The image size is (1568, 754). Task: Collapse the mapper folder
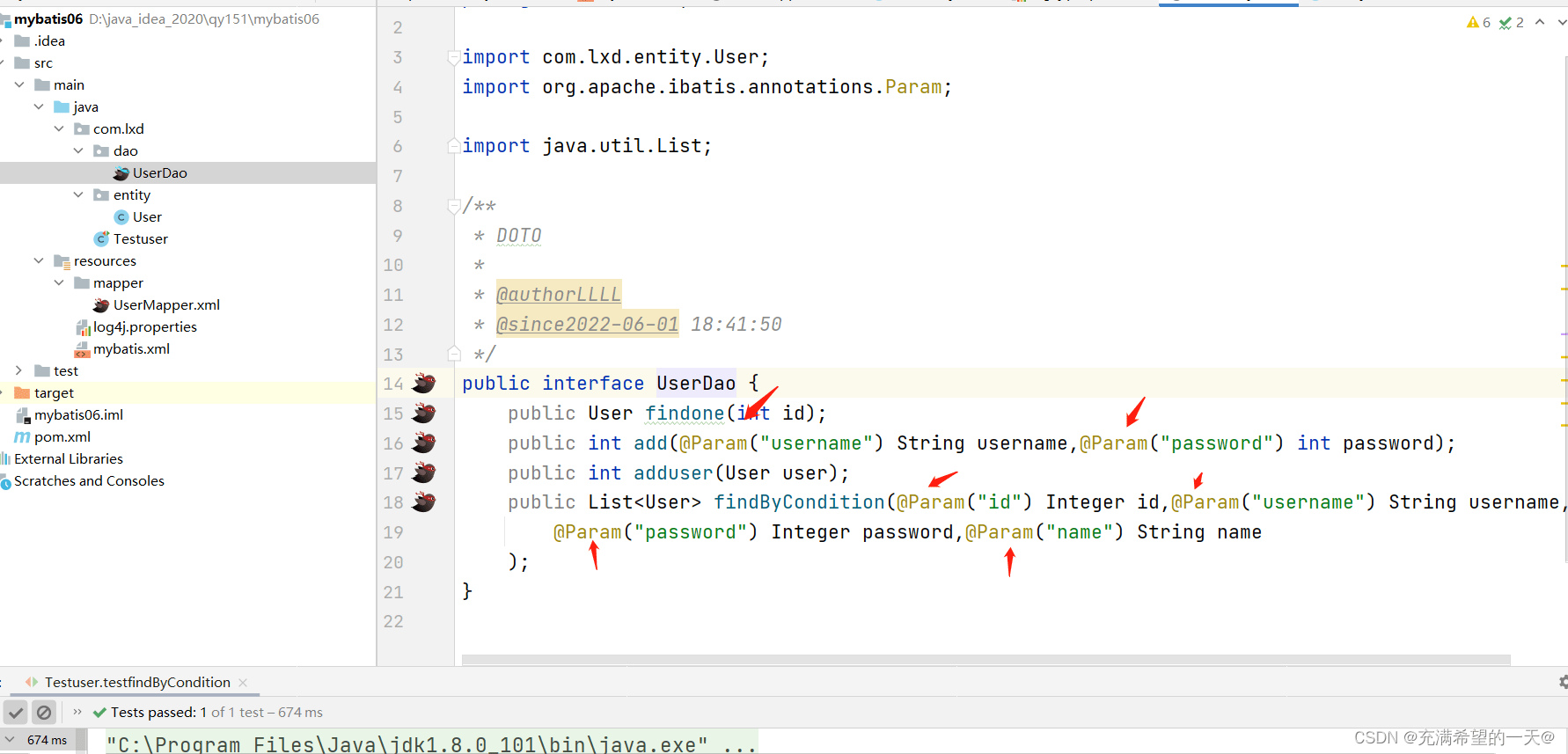click(x=59, y=282)
